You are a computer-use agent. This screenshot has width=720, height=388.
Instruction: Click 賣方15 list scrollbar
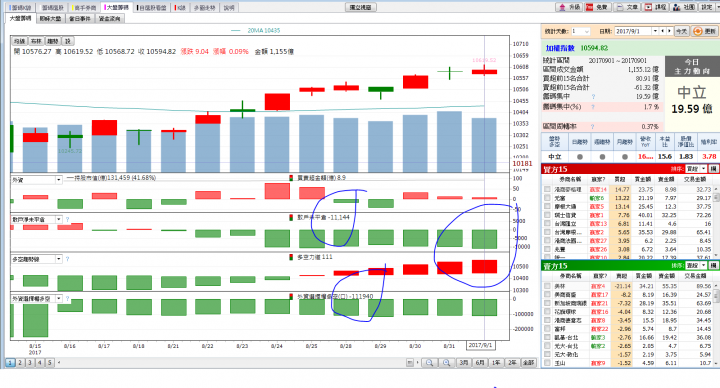click(x=716, y=324)
